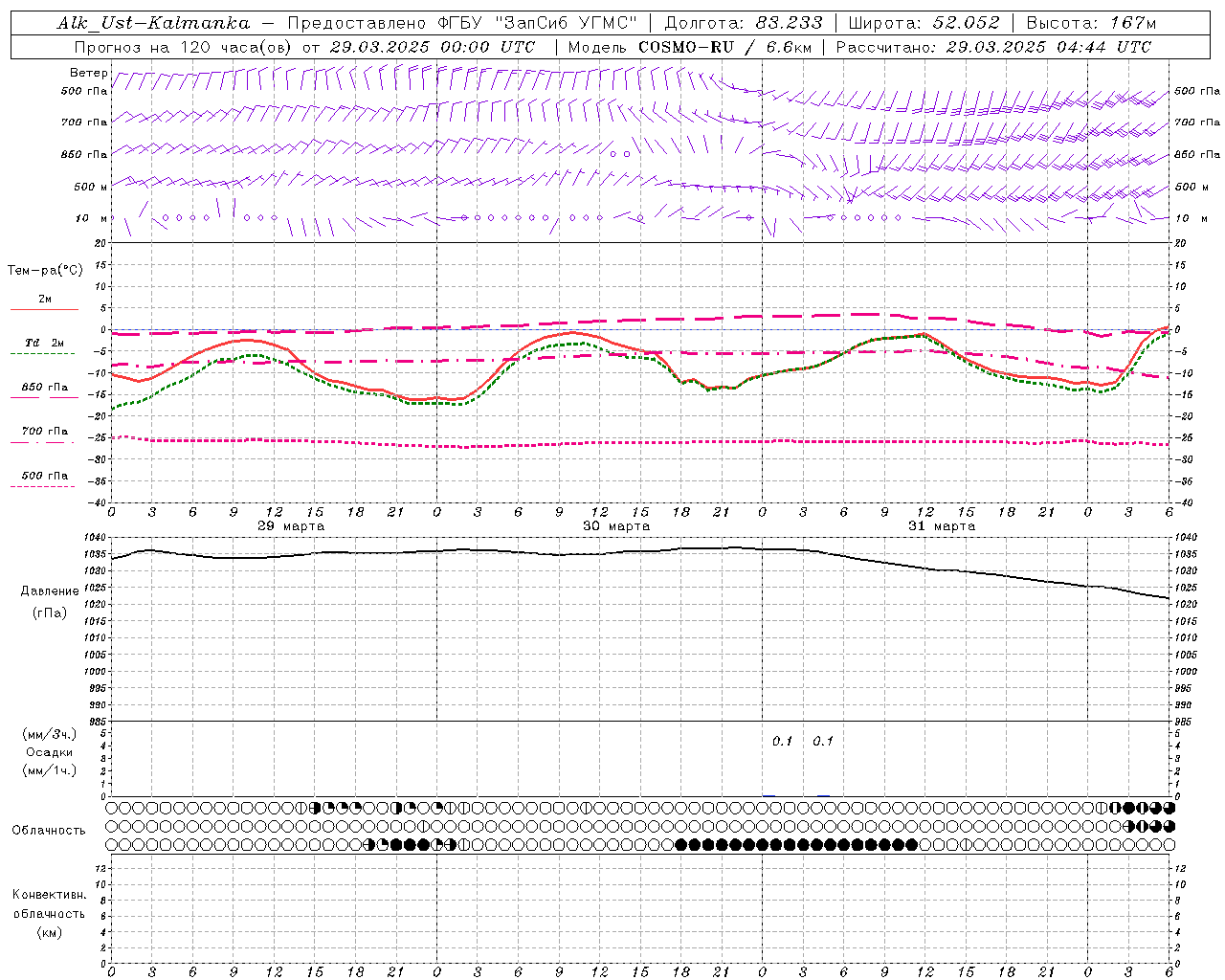Click the 2м temperature legend entry
1225x980 pixels.
coord(45,300)
